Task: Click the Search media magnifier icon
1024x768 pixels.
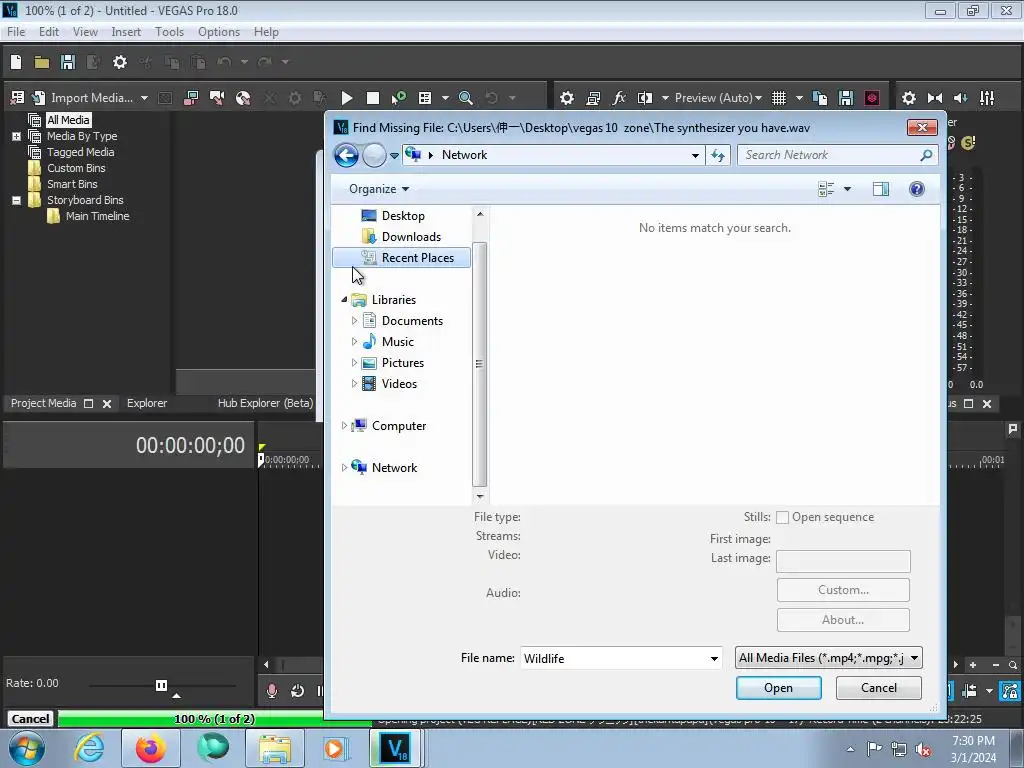Action: (x=466, y=98)
